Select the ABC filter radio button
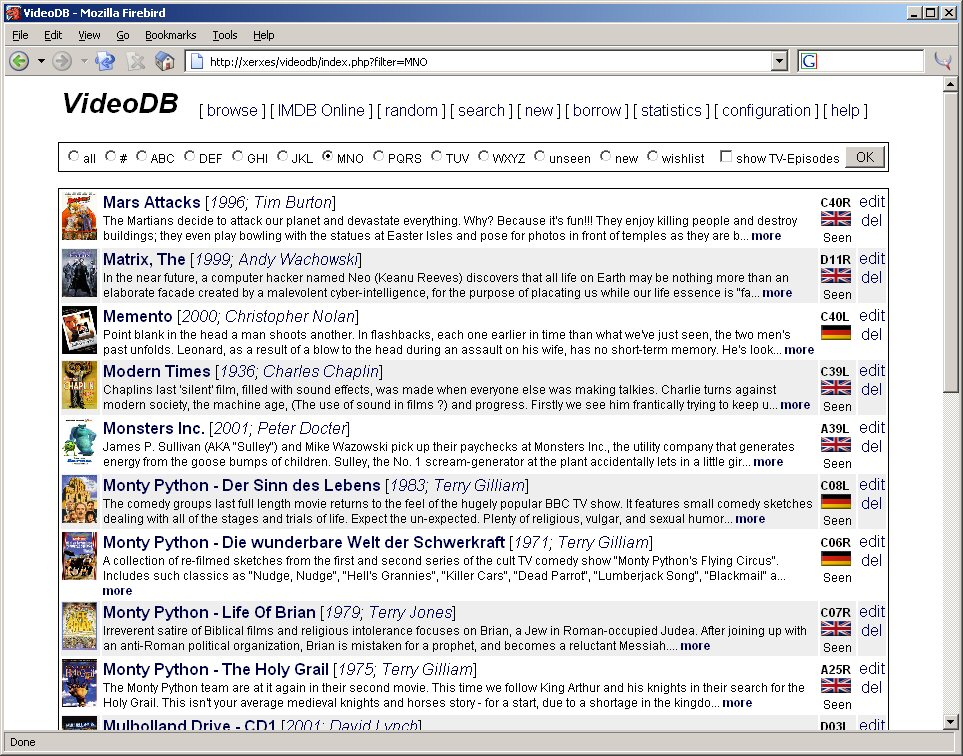 pos(142,156)
